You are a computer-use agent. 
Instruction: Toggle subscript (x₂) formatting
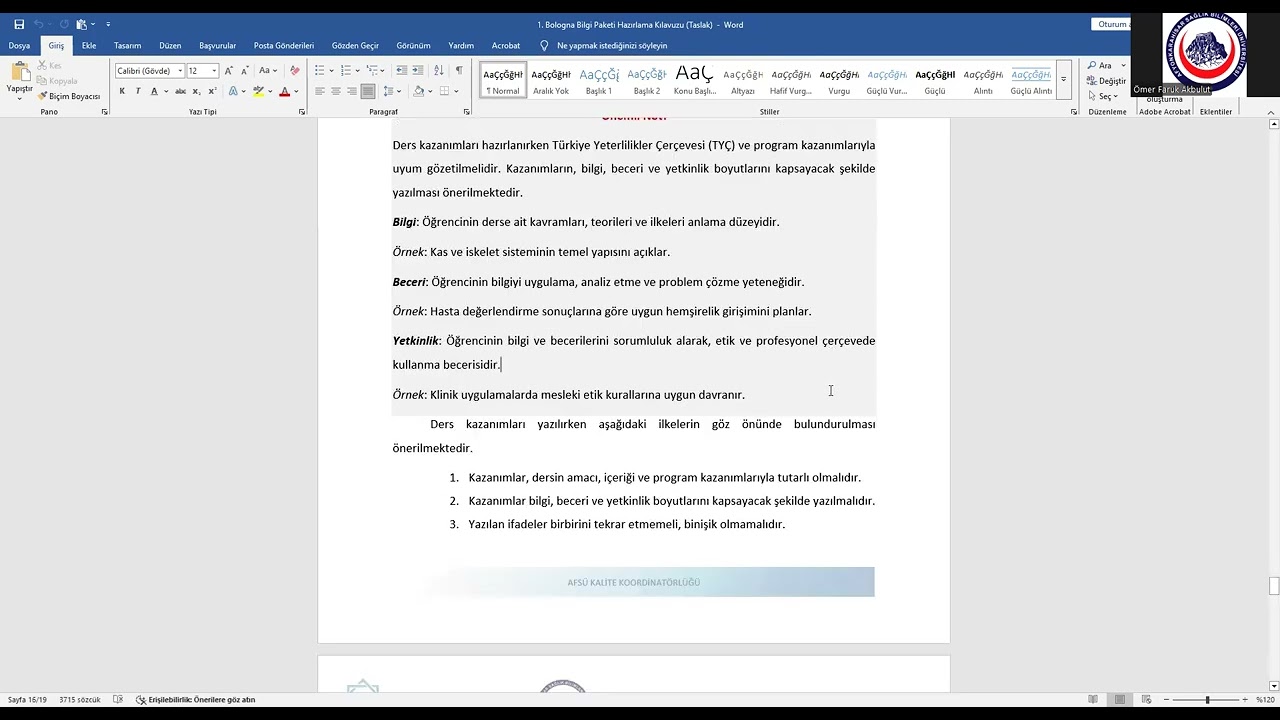[x=197, y=91]
